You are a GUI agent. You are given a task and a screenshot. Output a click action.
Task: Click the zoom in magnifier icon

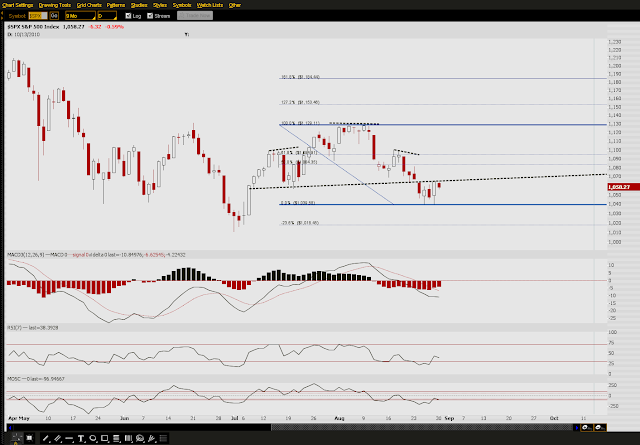click(587, 427)
